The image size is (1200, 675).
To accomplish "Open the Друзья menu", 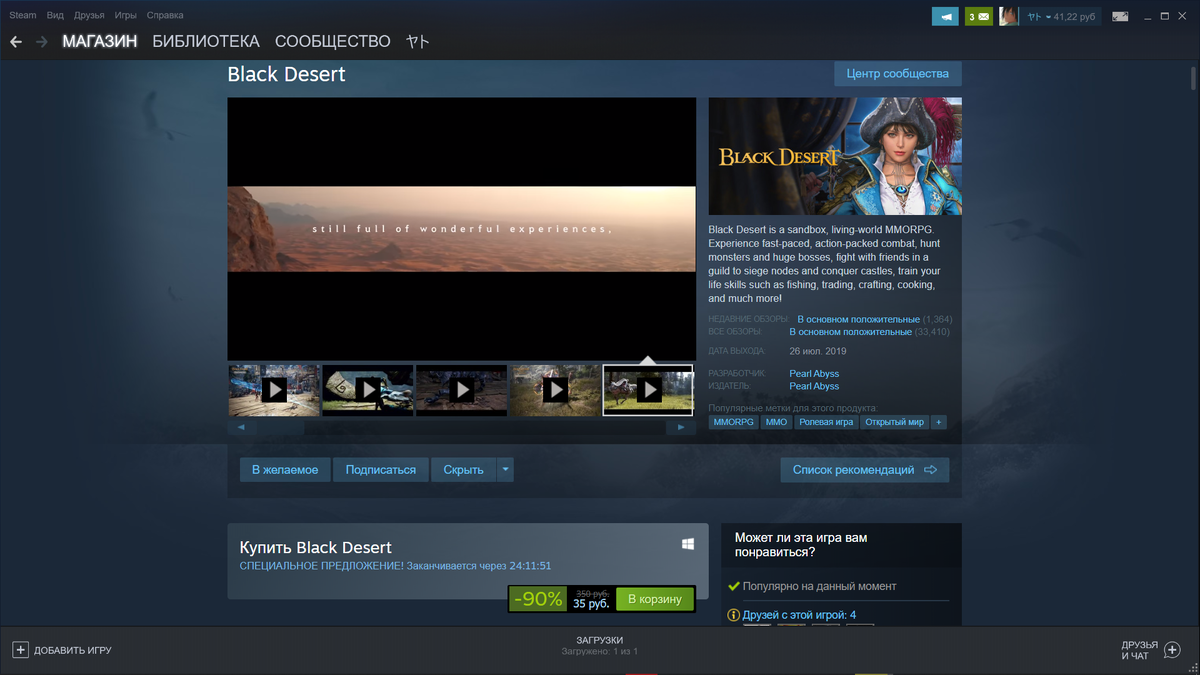I will click(x=89, y=16).
